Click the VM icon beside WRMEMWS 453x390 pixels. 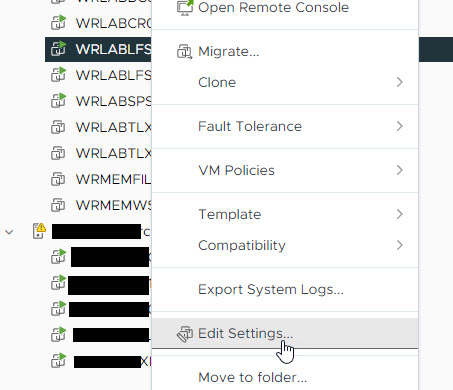tap(58, 205)
